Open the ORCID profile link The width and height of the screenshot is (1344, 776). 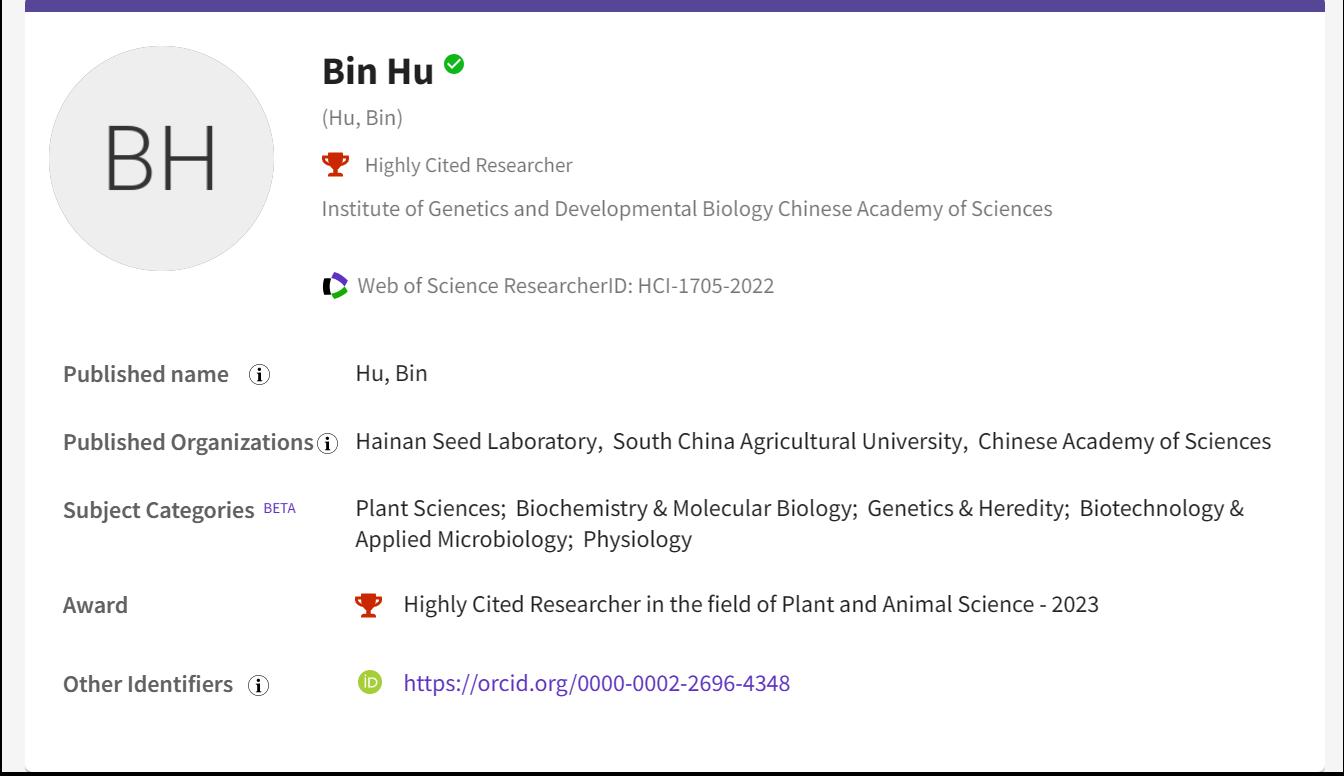point(596,683)
